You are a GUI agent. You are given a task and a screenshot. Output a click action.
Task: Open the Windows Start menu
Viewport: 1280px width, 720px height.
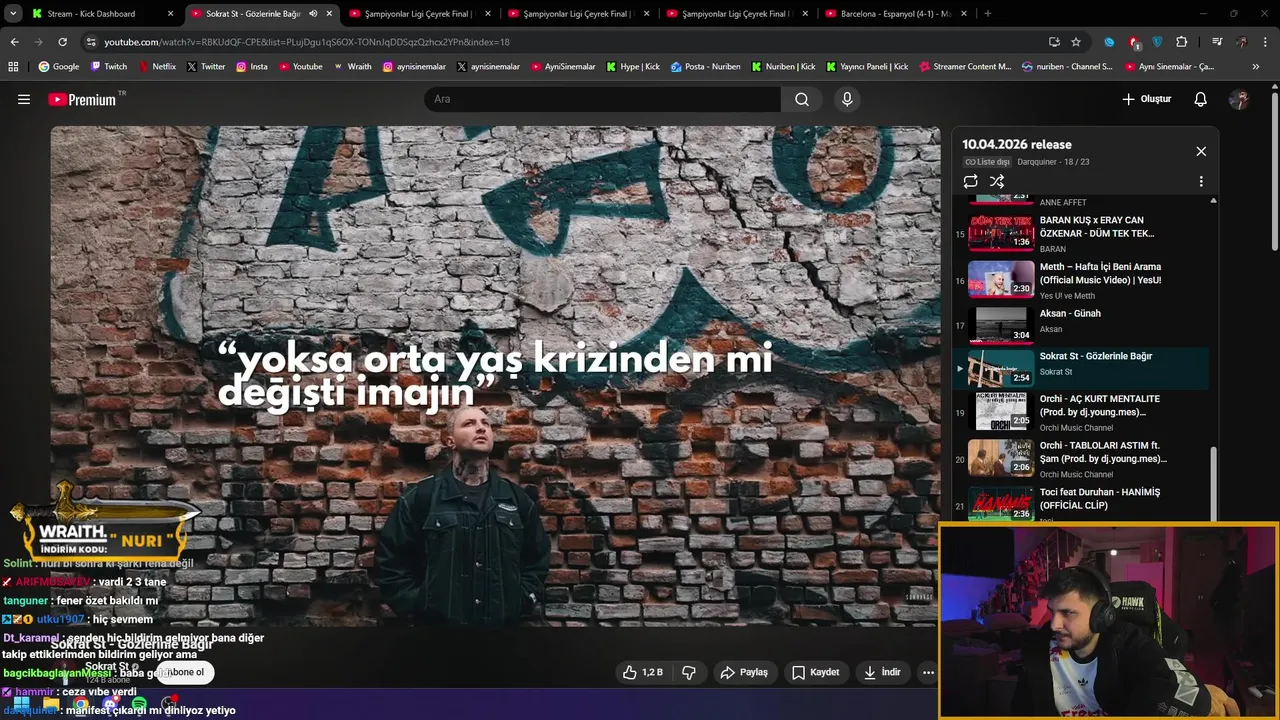[21, 704]
